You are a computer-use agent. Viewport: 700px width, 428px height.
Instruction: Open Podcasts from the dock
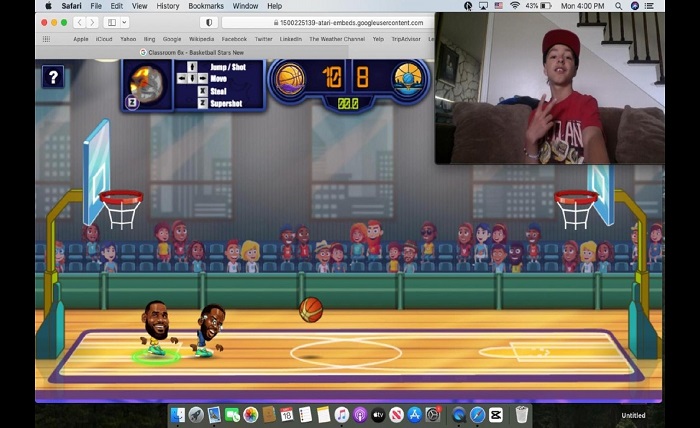[360, 415]
